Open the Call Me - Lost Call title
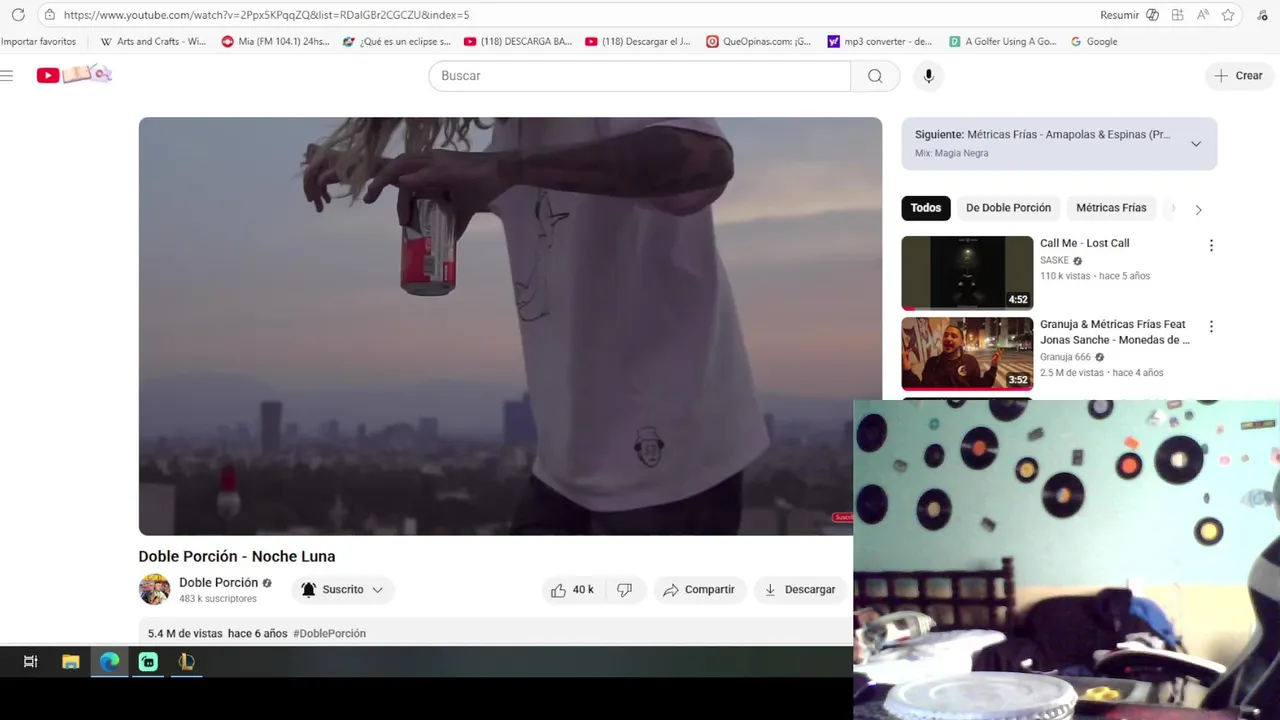1280x720 pixels. pyautogui.click(x=1085, y=243)
